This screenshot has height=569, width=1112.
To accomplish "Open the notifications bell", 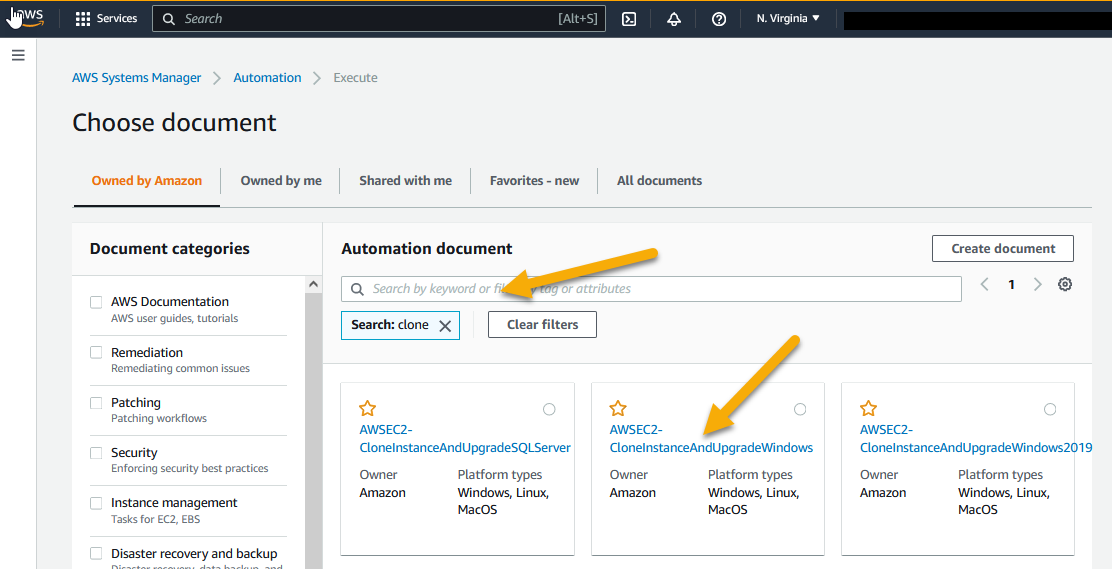I will [x=674, y=19].
